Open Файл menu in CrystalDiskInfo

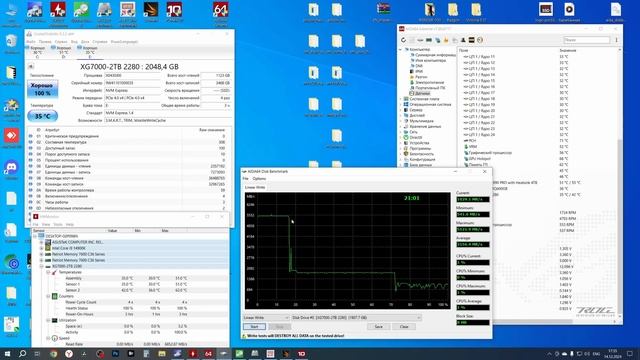(x=31, y=42)
